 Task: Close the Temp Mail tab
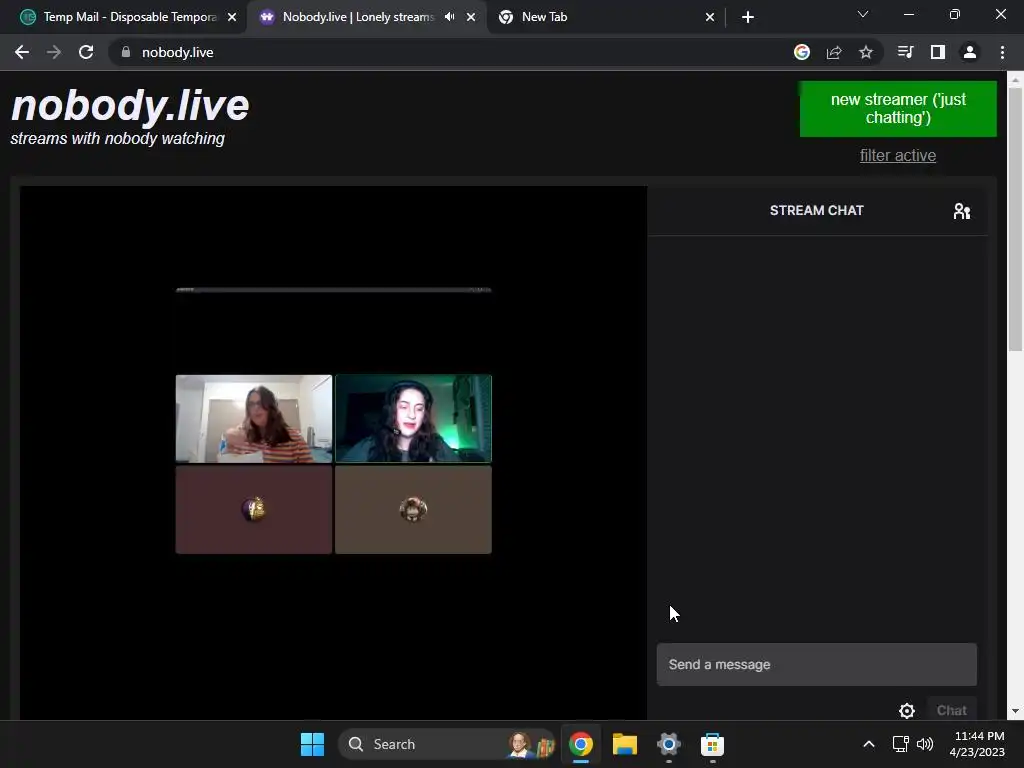(232, 17)
